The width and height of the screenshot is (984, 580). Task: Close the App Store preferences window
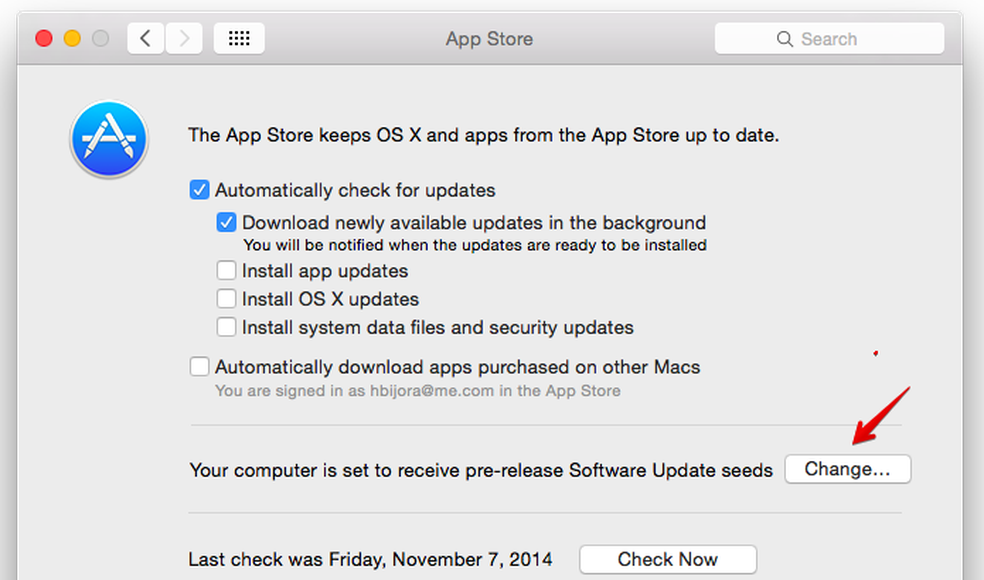(44, 39)
